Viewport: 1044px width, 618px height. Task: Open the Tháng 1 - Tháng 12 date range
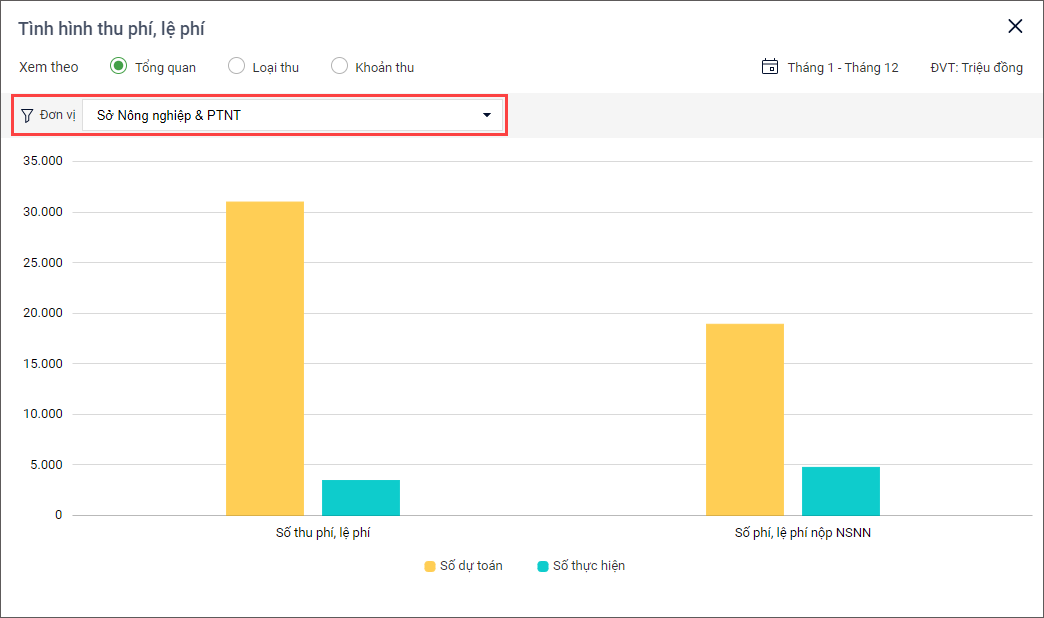tap(842, 68)
